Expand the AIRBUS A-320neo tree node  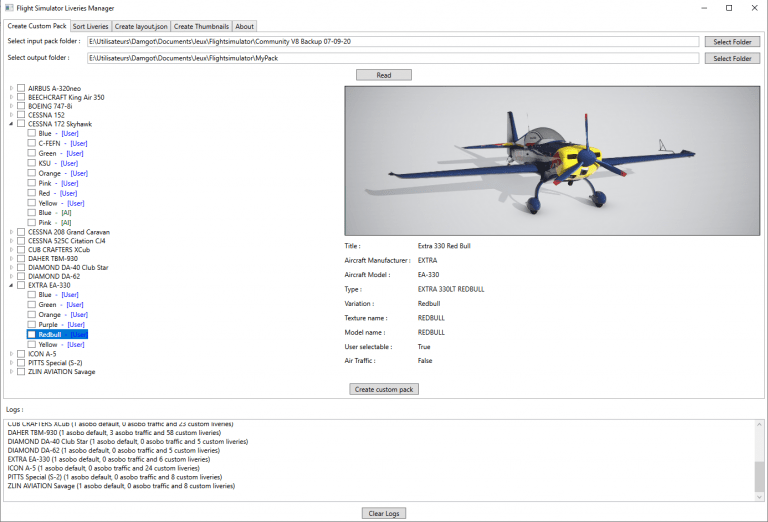11,88
